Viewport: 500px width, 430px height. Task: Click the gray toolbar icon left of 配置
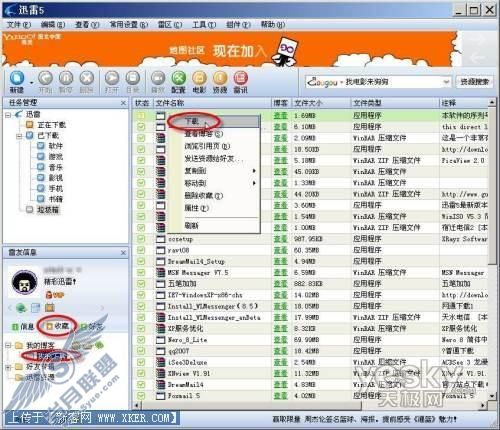(x=158, y=79)
